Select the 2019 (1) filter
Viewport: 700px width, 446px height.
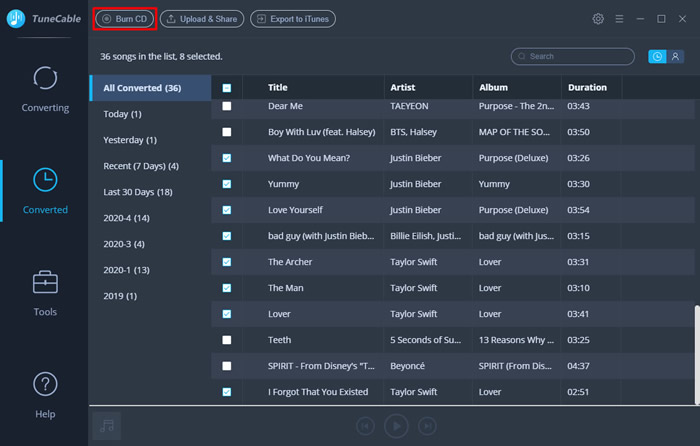(120, 296)
